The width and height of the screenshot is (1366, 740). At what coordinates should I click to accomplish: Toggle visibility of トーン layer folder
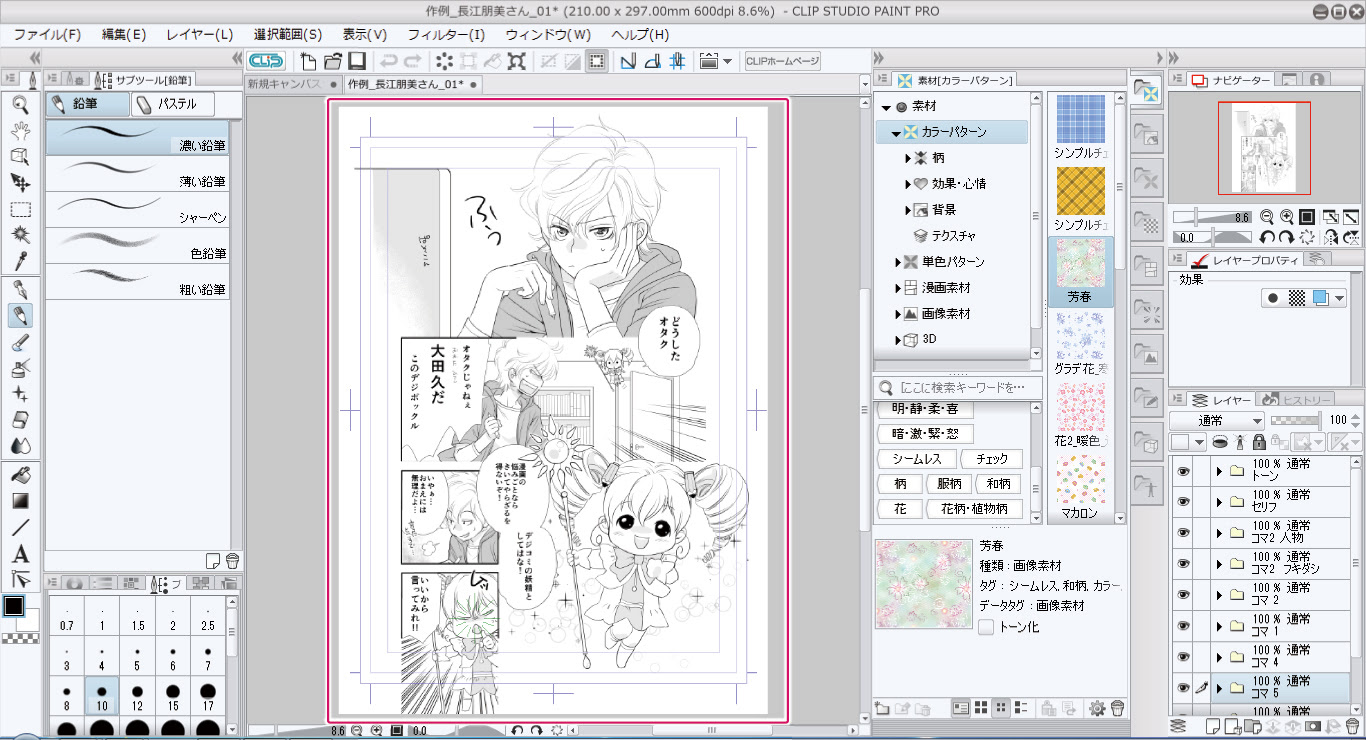(x=1184, y=471)
